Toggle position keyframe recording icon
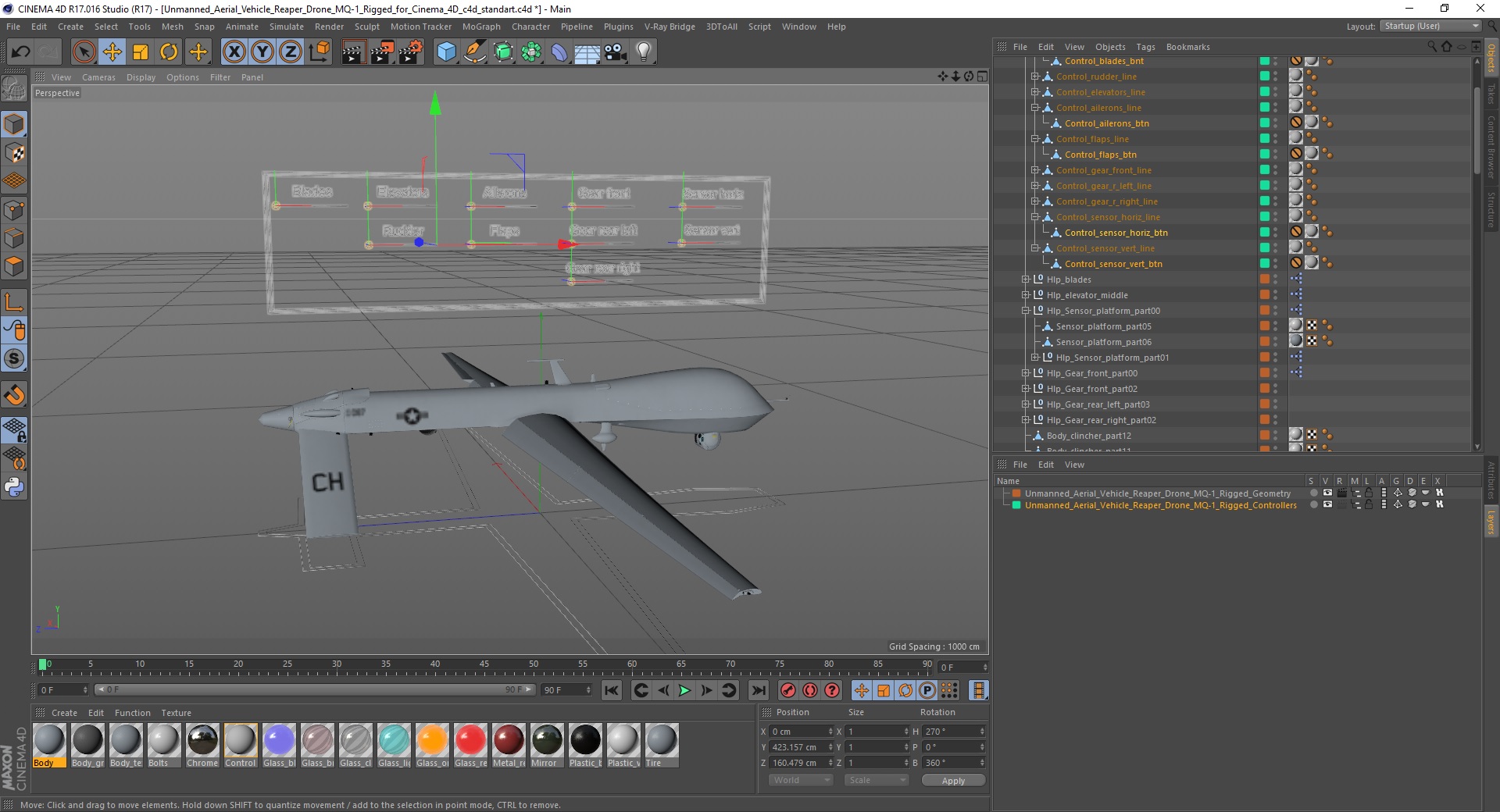 (x=861, y=690)
